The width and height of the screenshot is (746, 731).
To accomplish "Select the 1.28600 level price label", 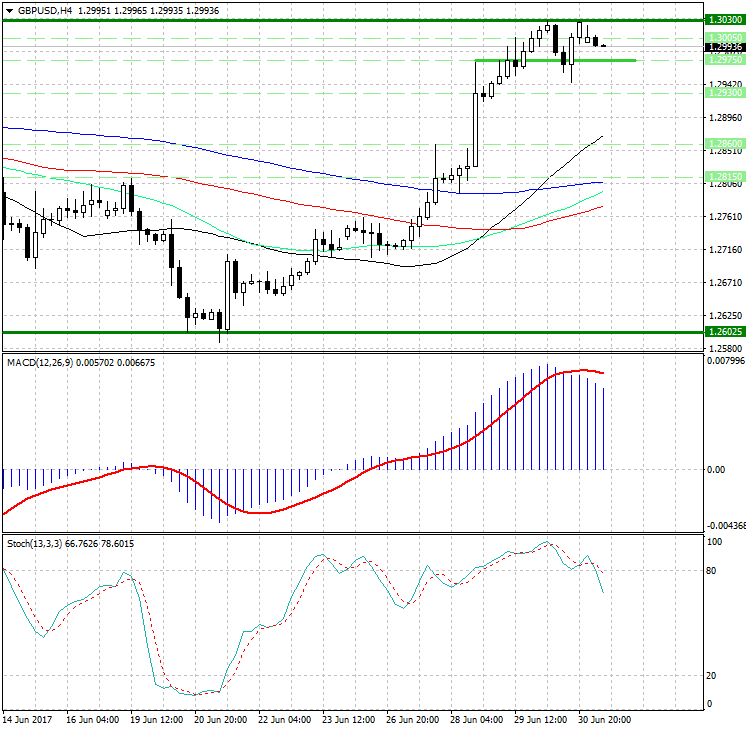I will point(723,144).
